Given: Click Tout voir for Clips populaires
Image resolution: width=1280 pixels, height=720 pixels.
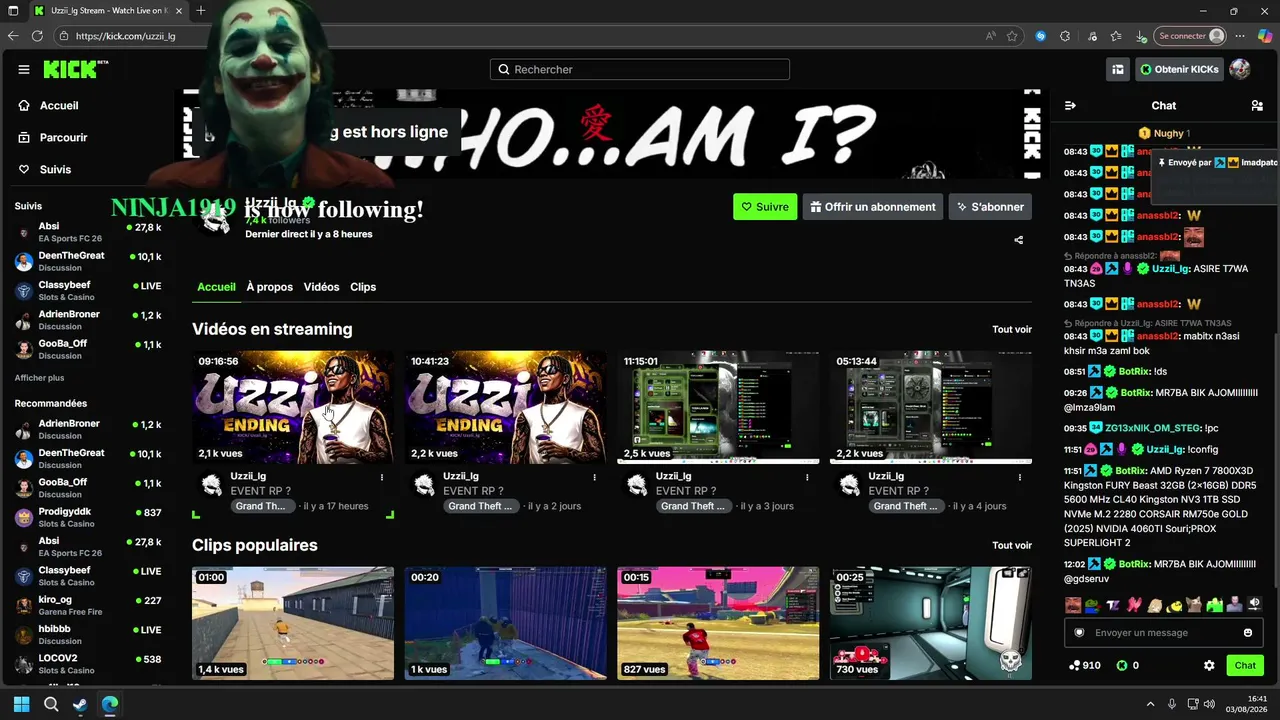Looking at the screenshot, I should click(1012, 546).
